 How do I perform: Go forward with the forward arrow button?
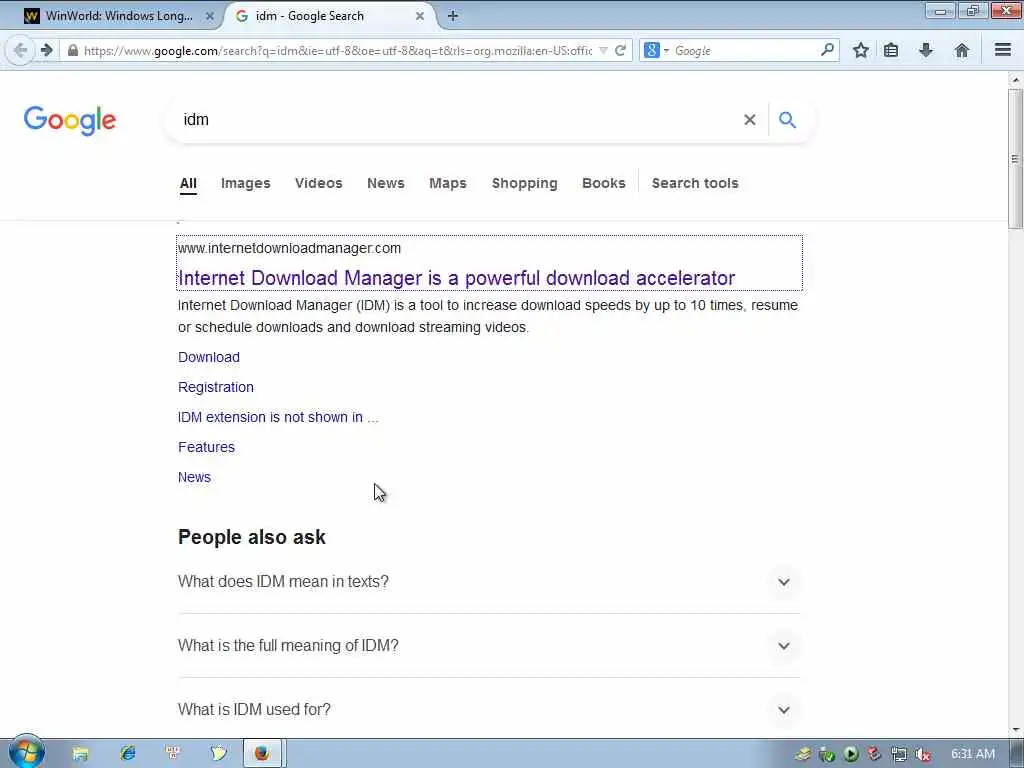(46, 50)
